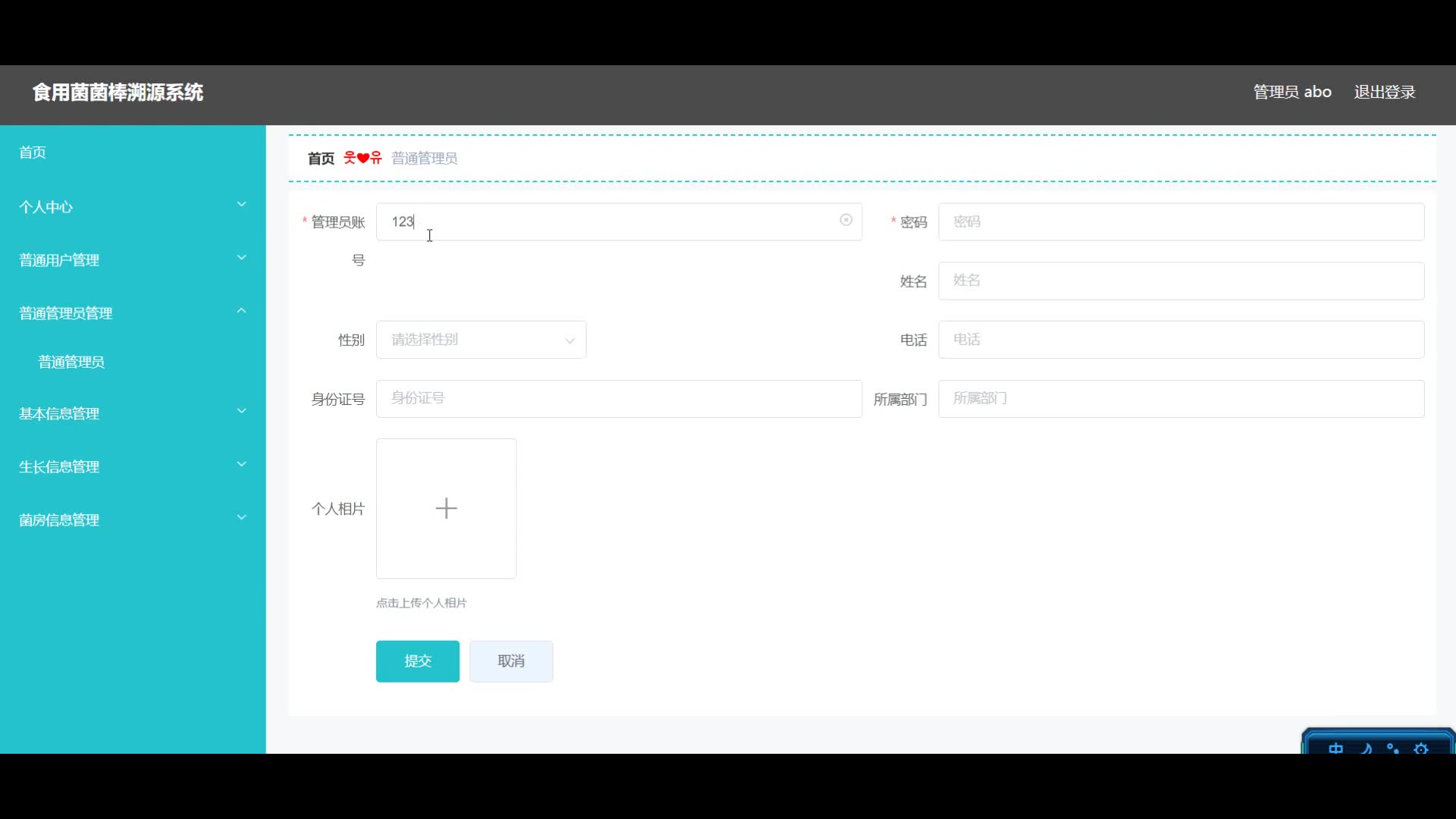The width and height of the screenshot is (1456, 819).
Task: Open the 请选择性别 gender dropdown
Action: tap(481, 340)
